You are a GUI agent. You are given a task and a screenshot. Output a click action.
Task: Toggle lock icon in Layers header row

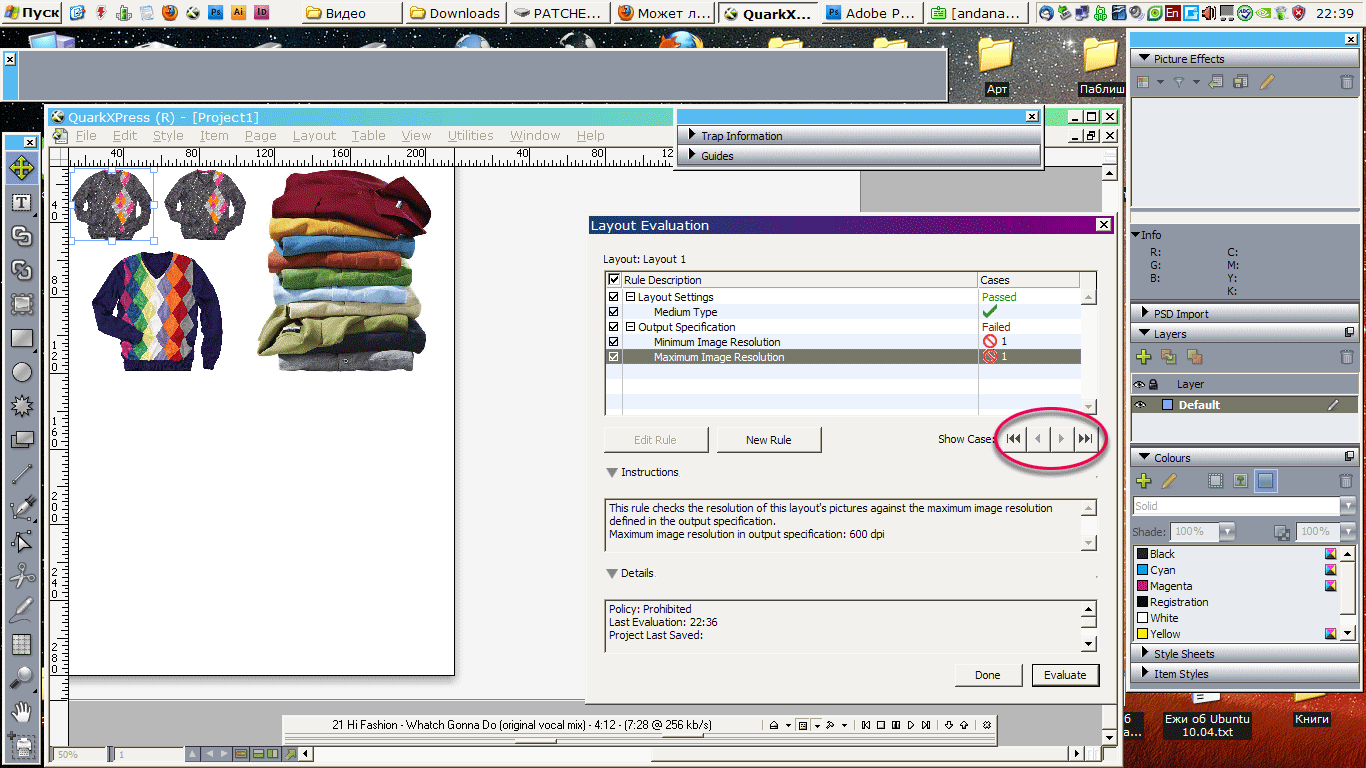(1153, 384)
